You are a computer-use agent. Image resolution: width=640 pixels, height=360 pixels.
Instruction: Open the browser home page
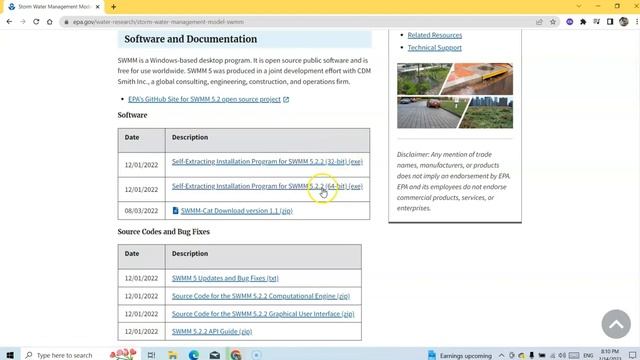point(49,22)
